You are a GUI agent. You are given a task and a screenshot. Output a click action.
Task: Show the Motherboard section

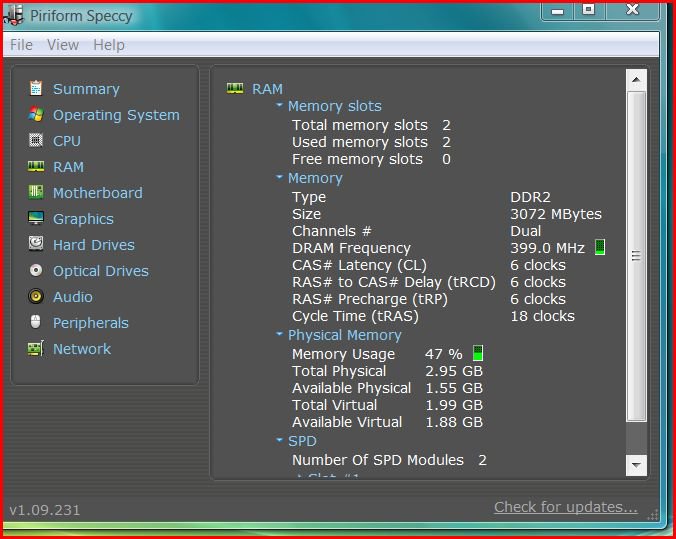coord(98,193)
